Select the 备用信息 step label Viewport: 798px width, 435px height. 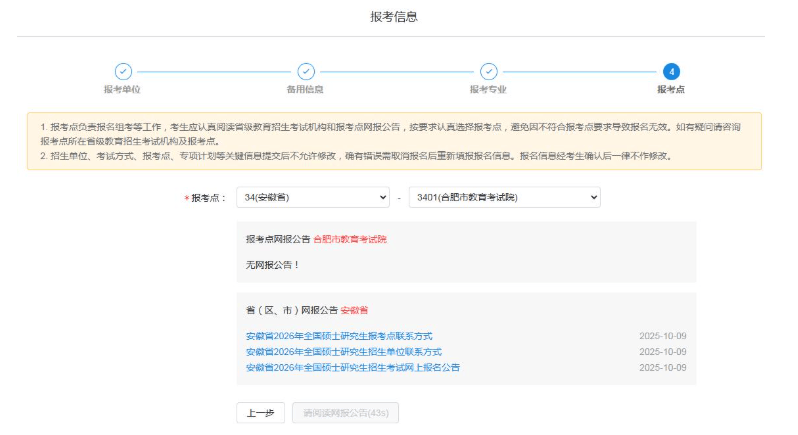point(305,90)
